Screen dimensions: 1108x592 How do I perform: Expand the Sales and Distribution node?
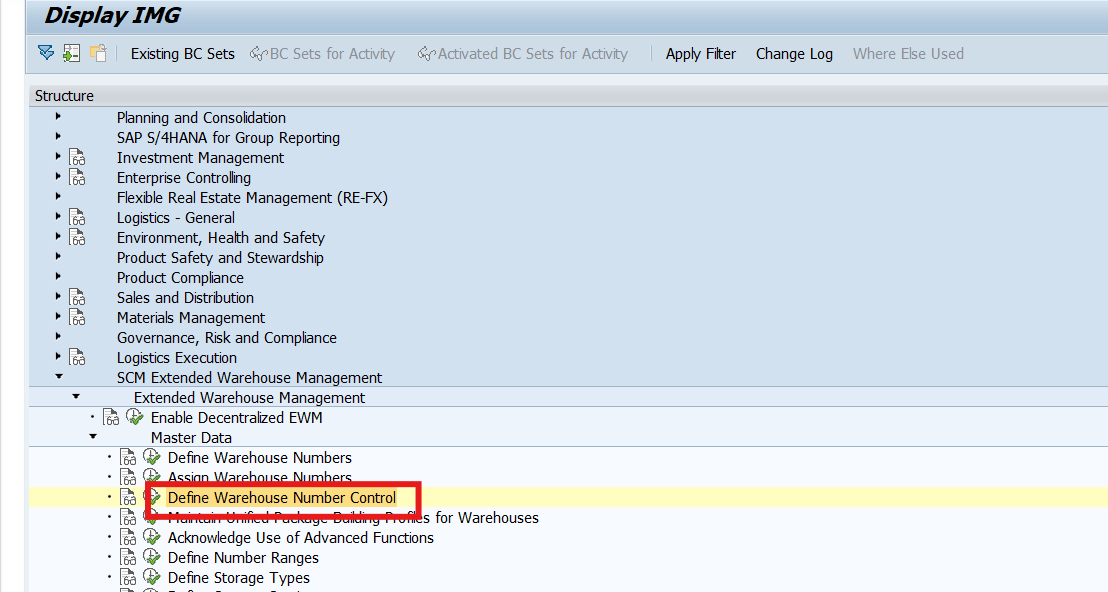[57, 297]
